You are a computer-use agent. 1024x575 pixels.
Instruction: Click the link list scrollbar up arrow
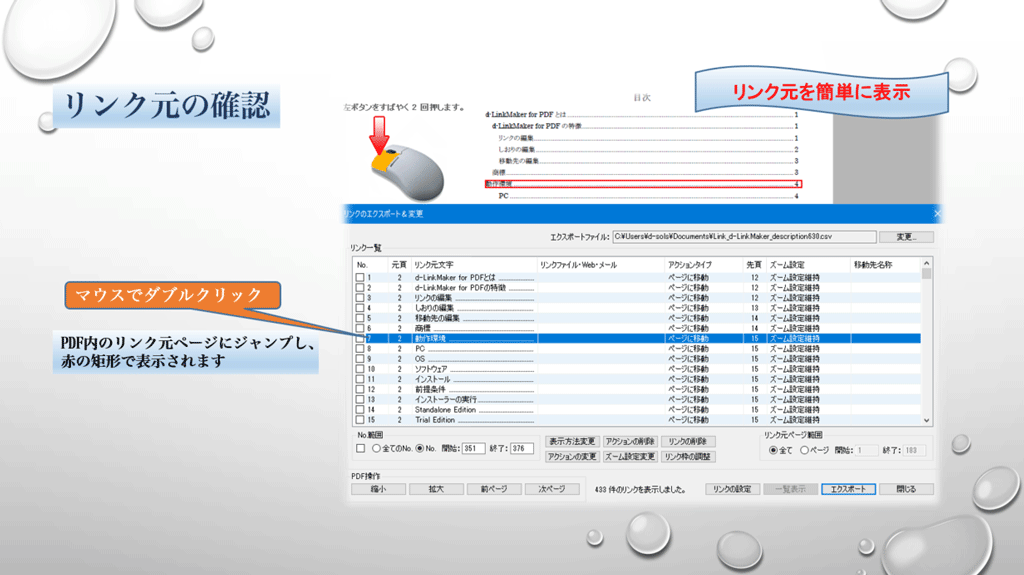tap(926, 263)
